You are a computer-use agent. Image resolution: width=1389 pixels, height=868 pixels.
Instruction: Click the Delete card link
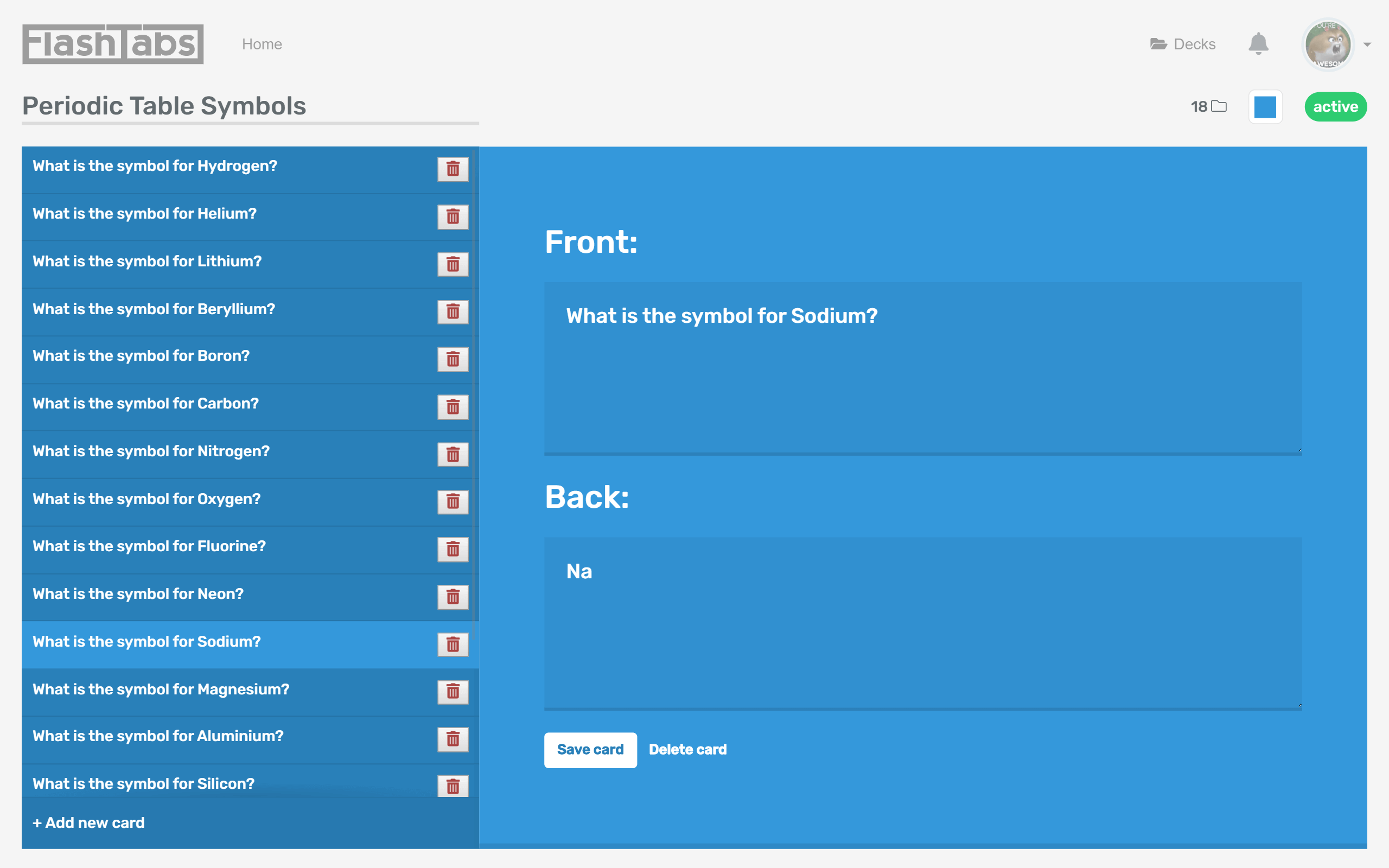coord(687,750)
